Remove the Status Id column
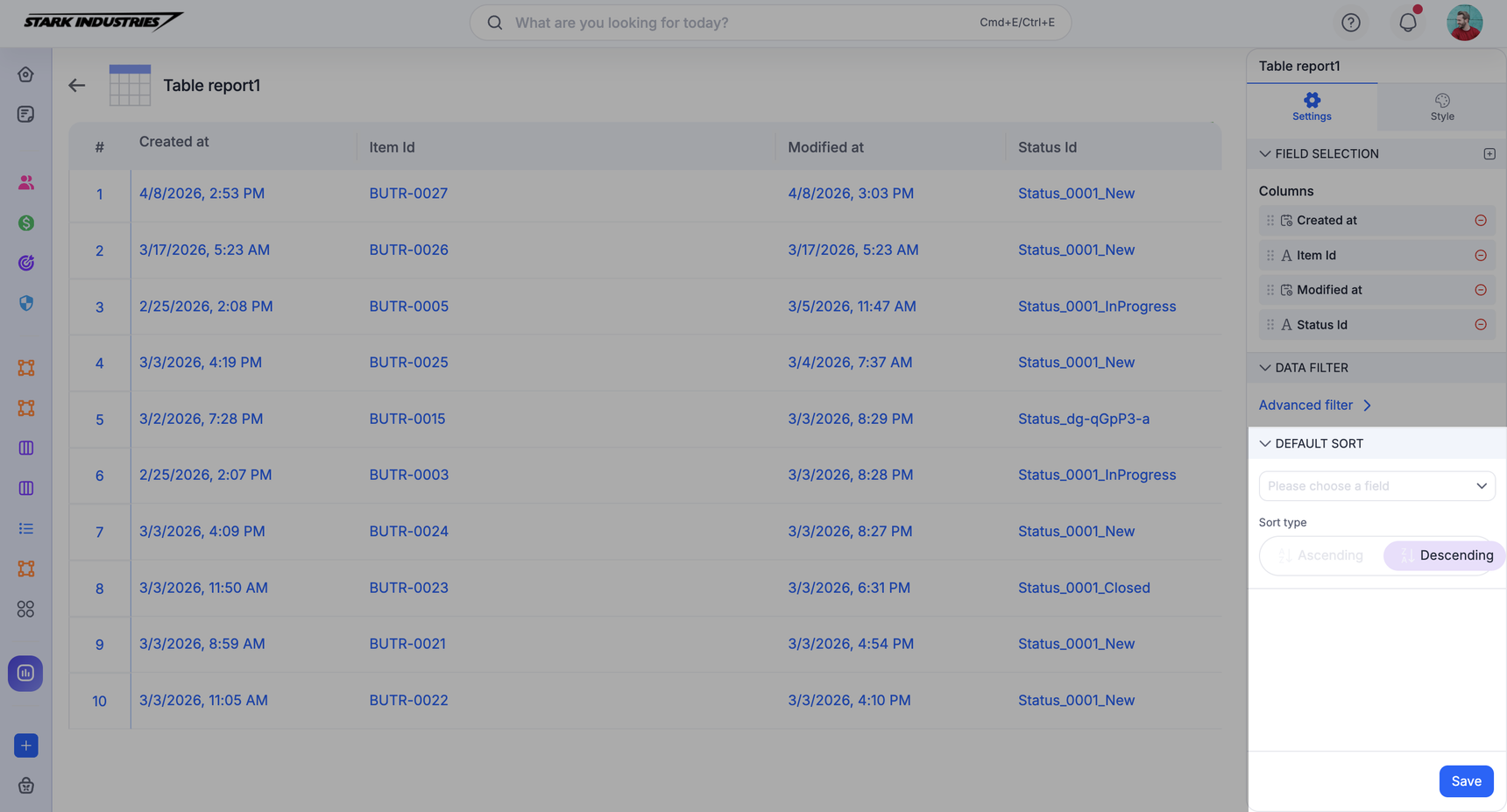 [1480, 325]
